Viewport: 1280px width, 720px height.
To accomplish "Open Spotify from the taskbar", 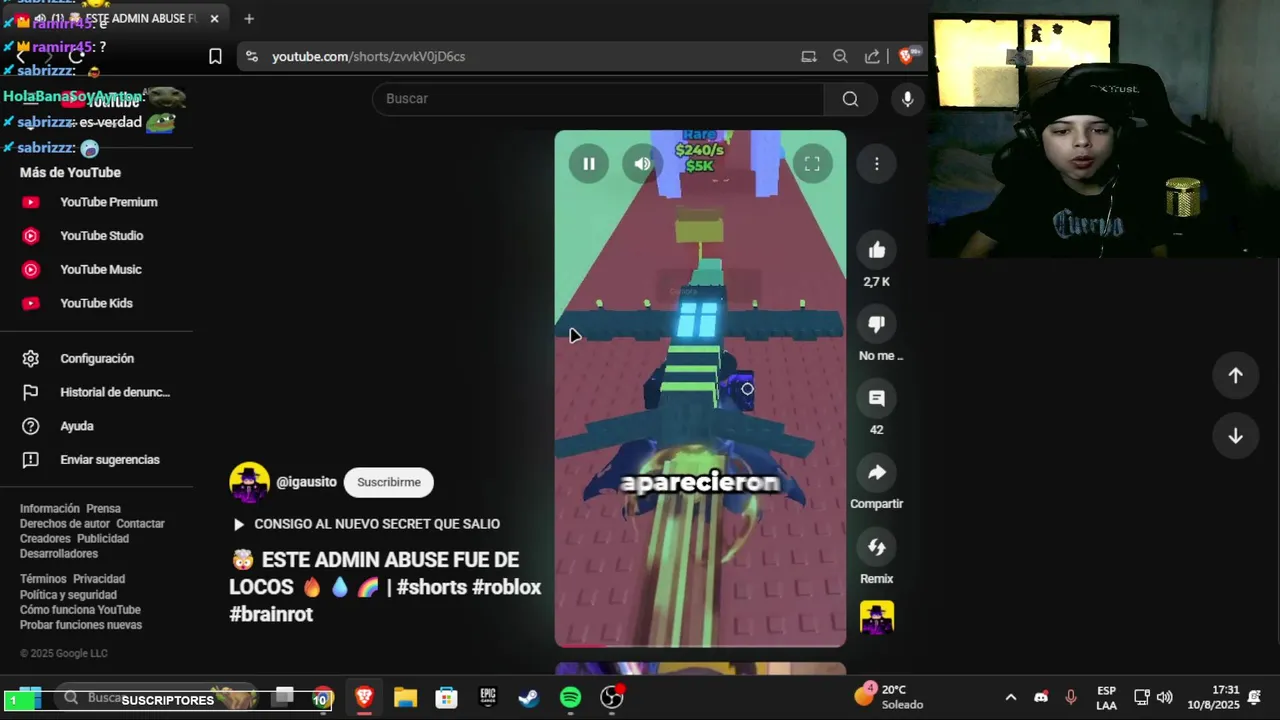I will [x=570, y=697].
